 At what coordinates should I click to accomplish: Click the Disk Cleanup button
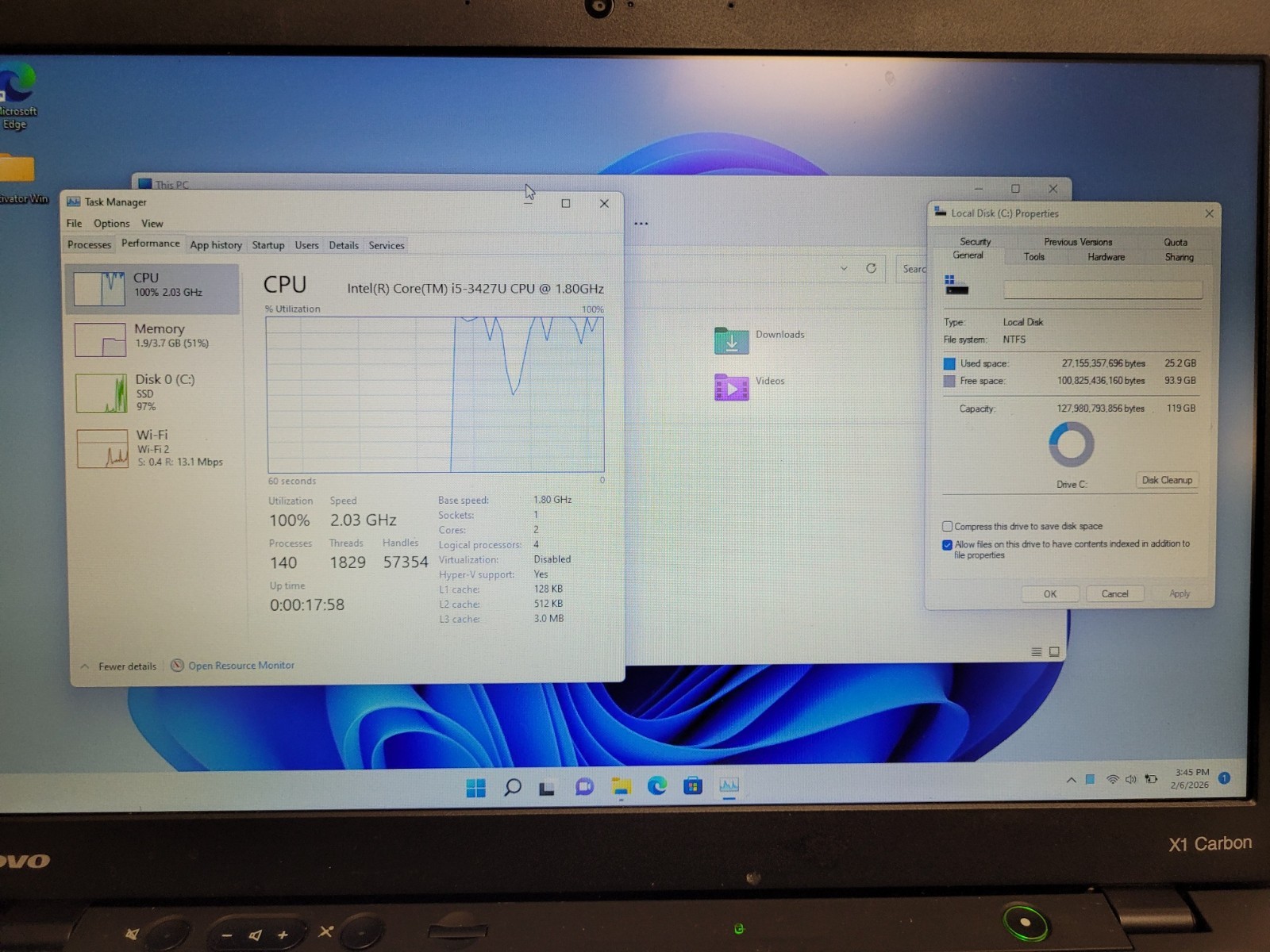pos(1167,480)
